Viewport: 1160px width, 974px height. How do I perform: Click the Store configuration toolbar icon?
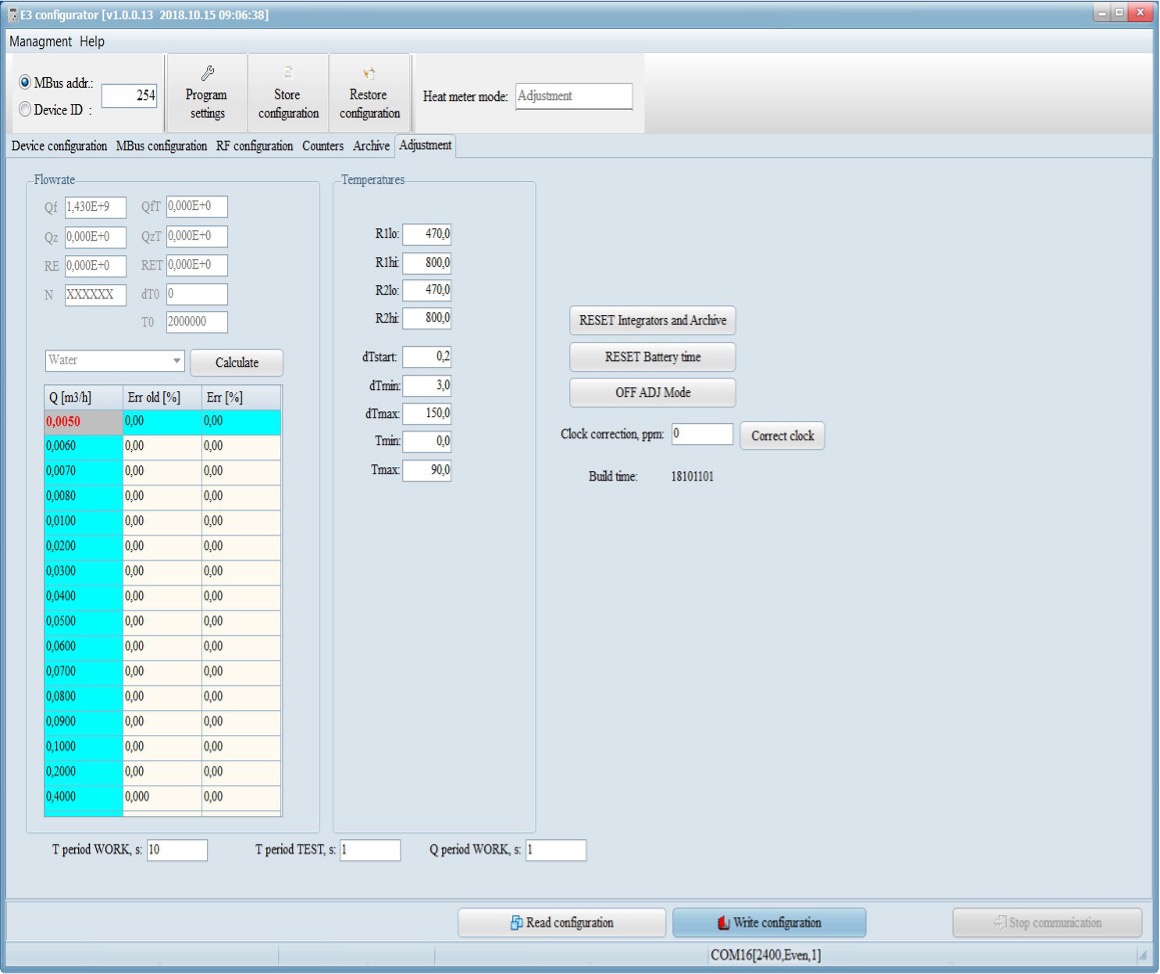pyautogui.click(x=288, y=93)
